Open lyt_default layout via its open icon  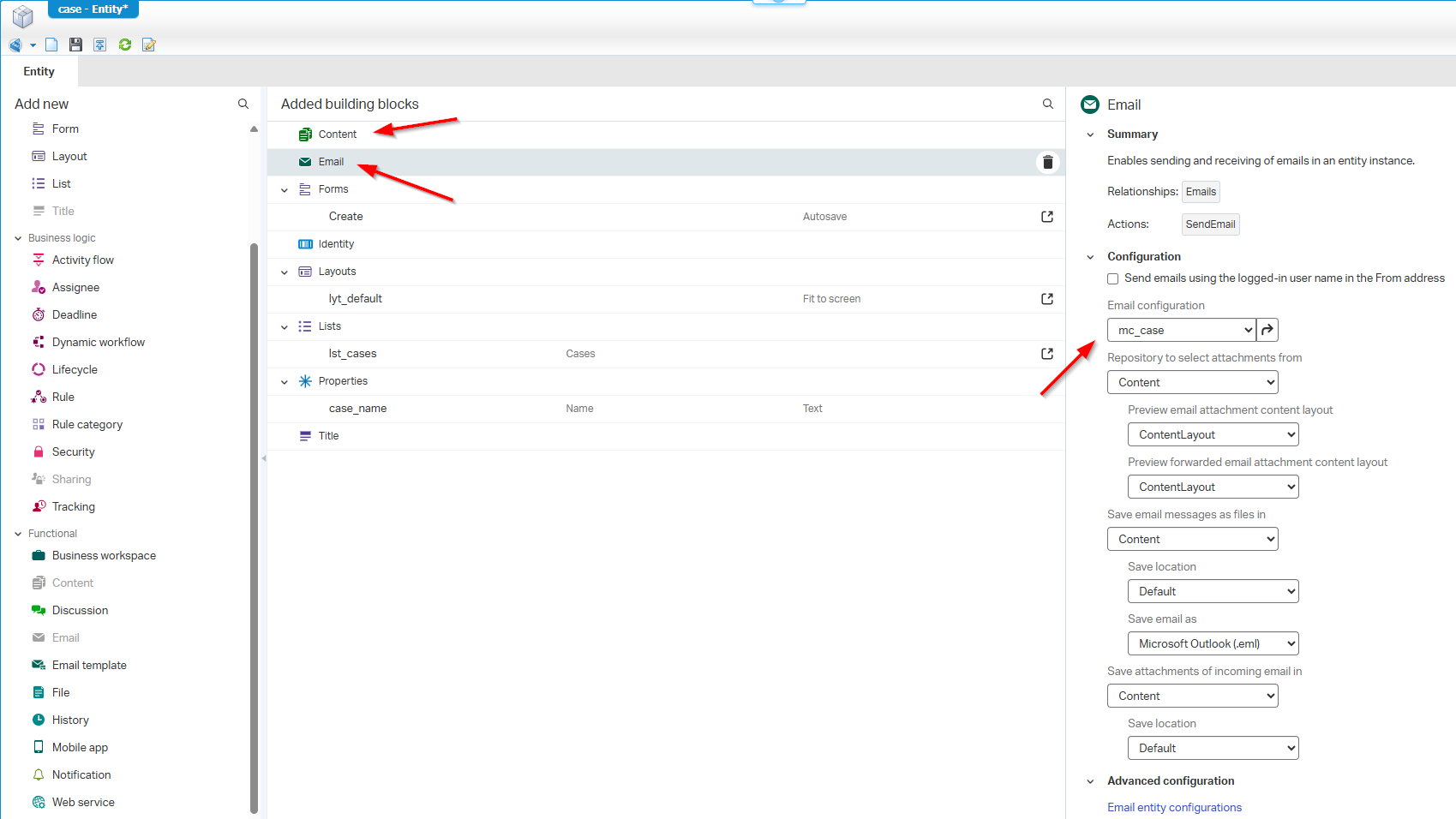pyautogui.click(x=1047, y=299)
